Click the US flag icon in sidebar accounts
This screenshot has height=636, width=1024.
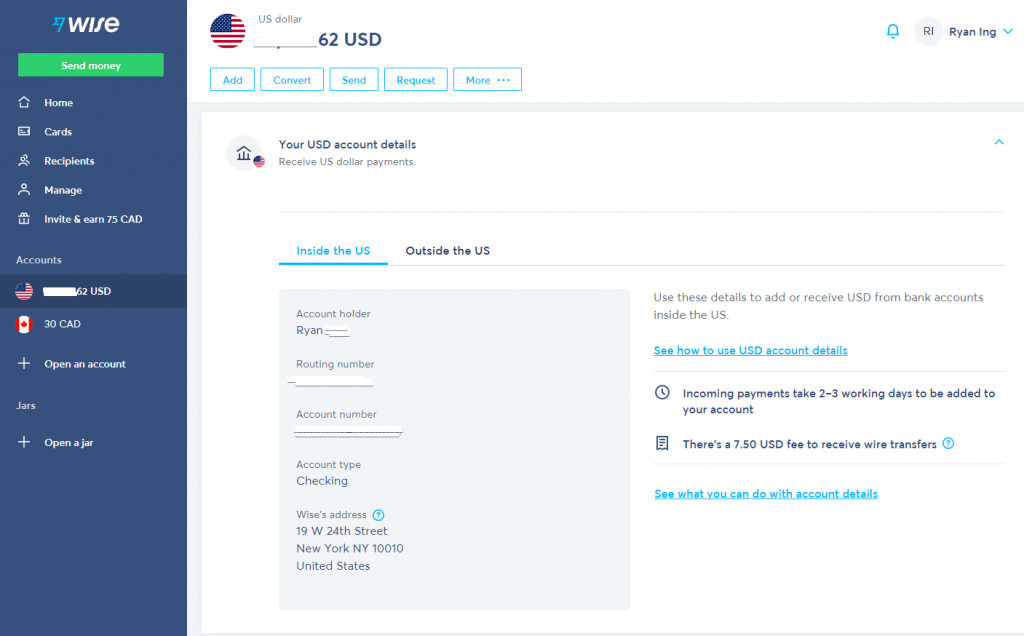[x=24, y=291]
